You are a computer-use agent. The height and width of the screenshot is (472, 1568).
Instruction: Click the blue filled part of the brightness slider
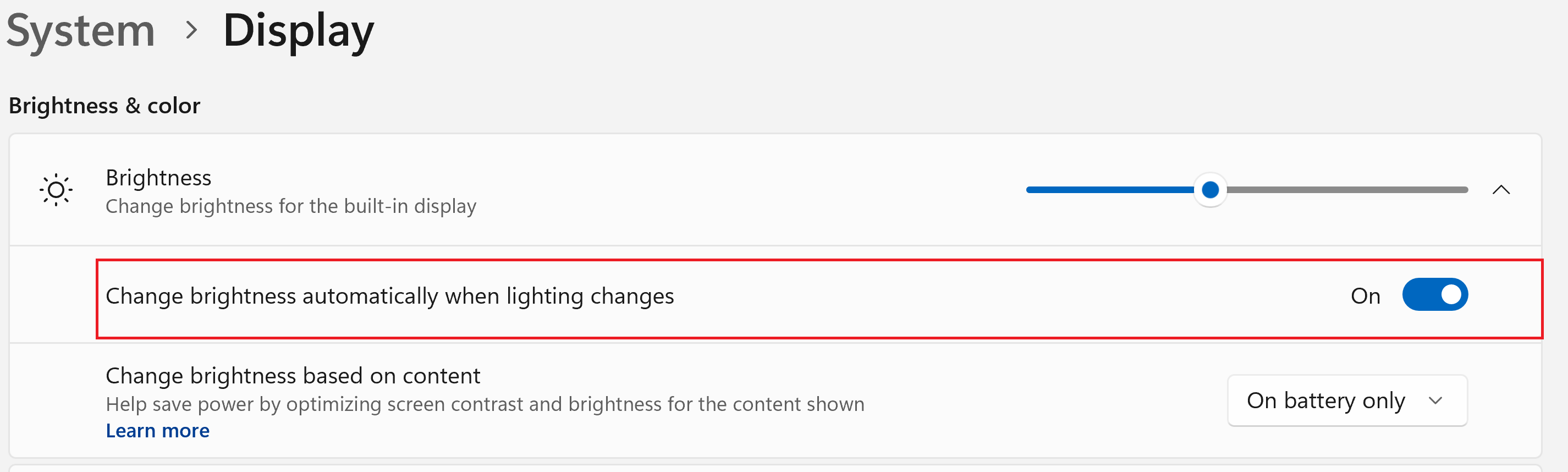pyautogui.click(x=1110, y=190)
